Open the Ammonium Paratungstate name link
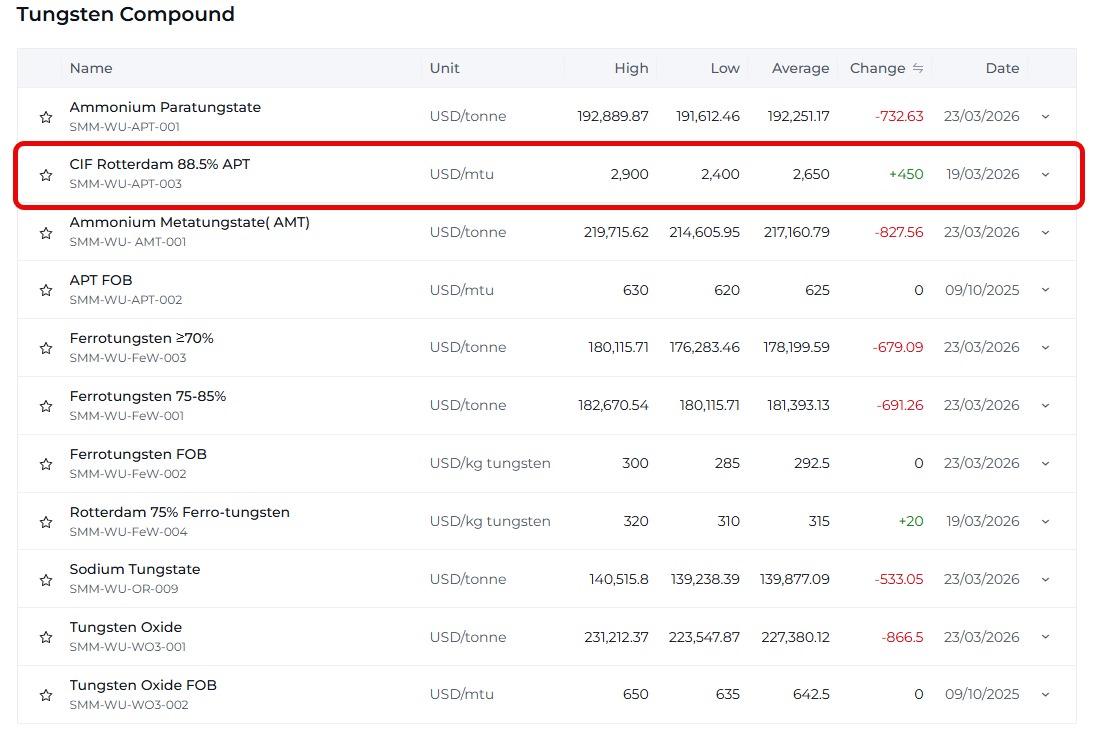Image resolution: width=1107 pixels, height=740 pixels. [165, 107]
